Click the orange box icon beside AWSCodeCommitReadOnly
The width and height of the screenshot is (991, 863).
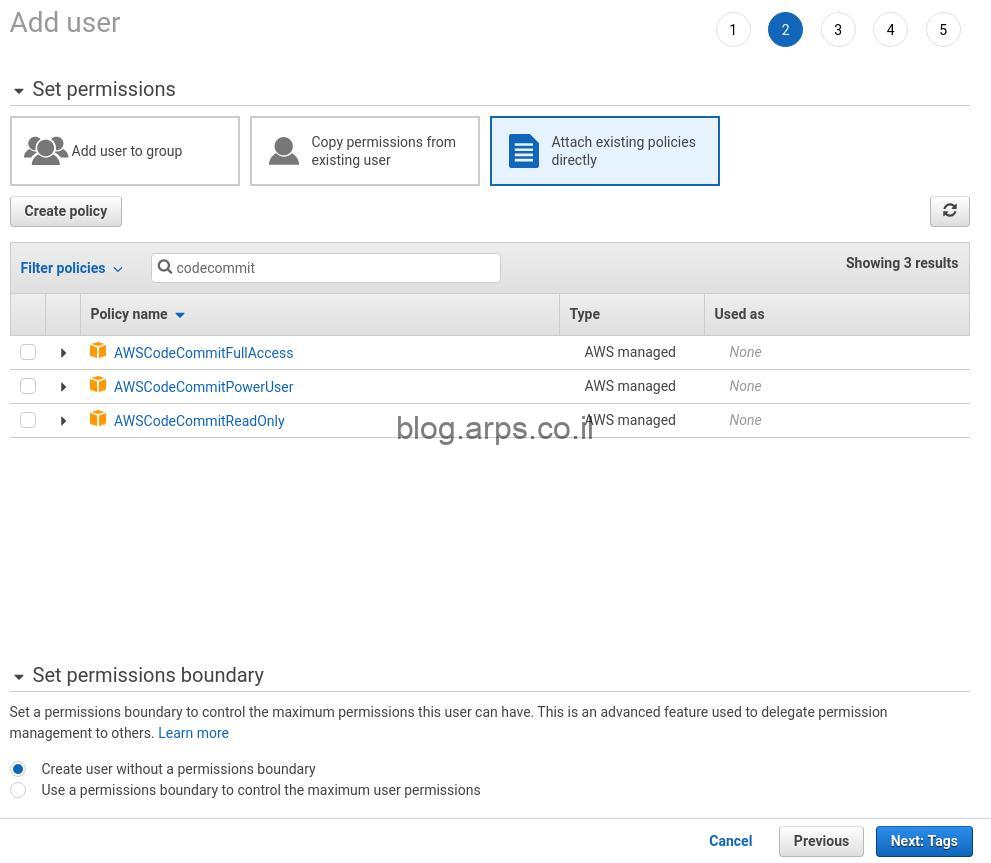tap(98, 419)
